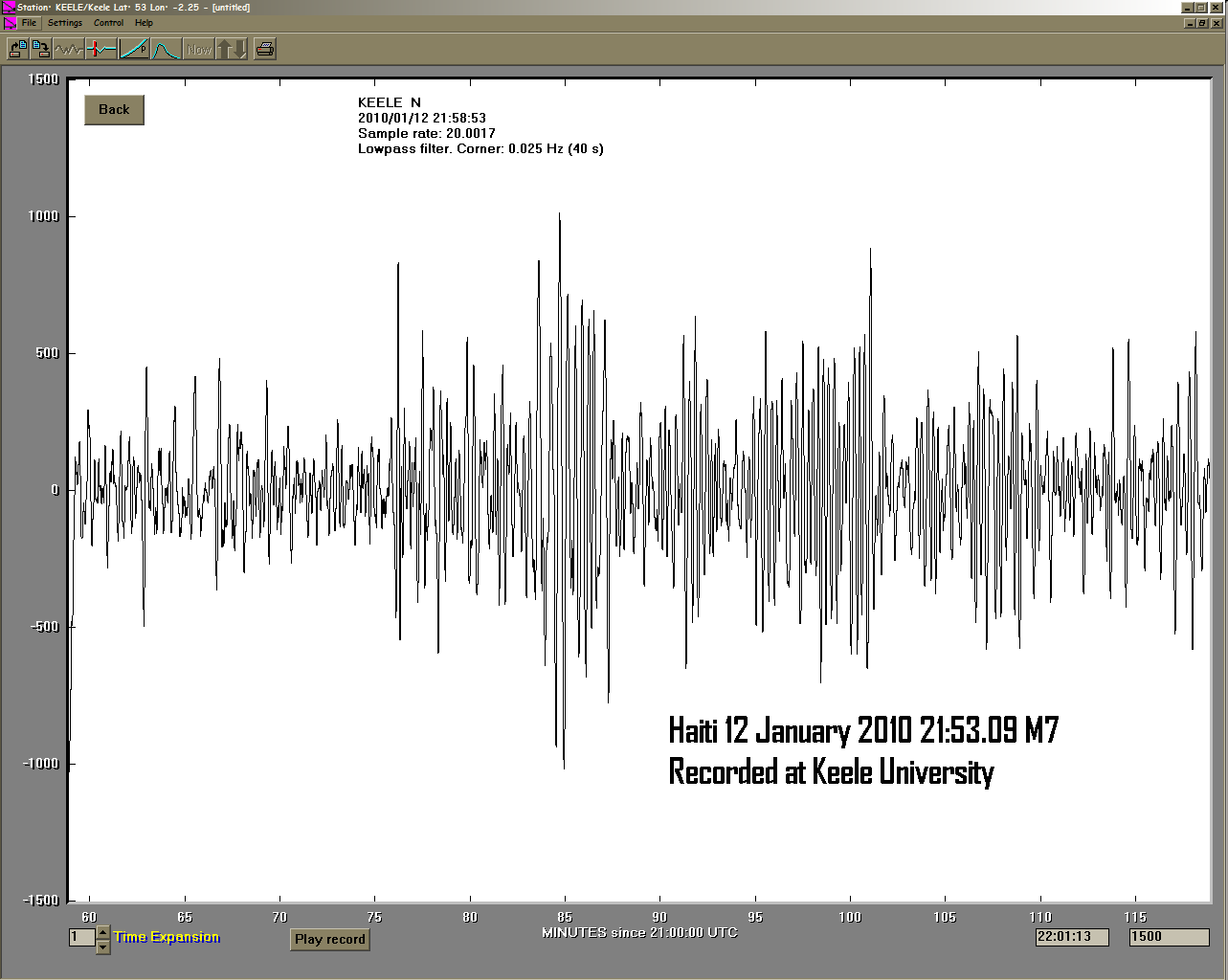Image resolution: width=1228 pixels, height=980 pixels.
Task: Increase Time Expansion with up arrow
Action: point(103,931)
